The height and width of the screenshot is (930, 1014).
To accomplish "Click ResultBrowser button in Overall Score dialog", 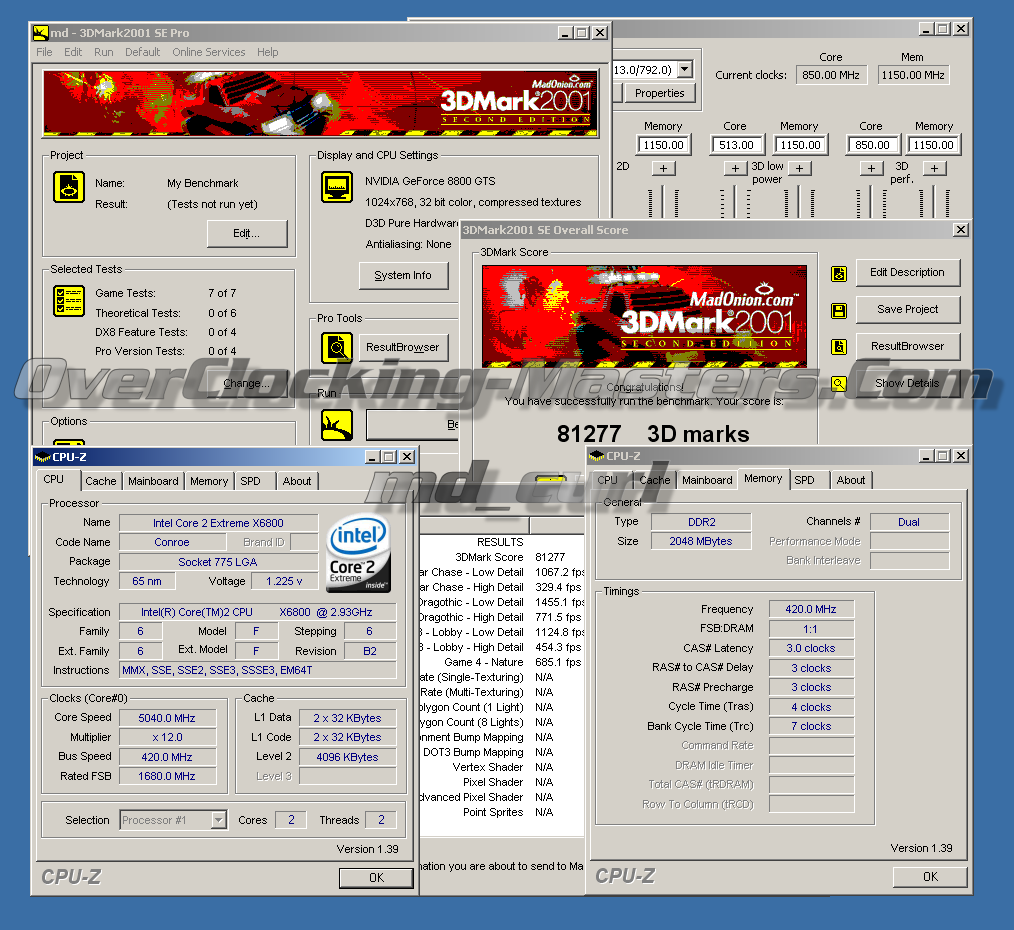I will [x=907, y=346].
